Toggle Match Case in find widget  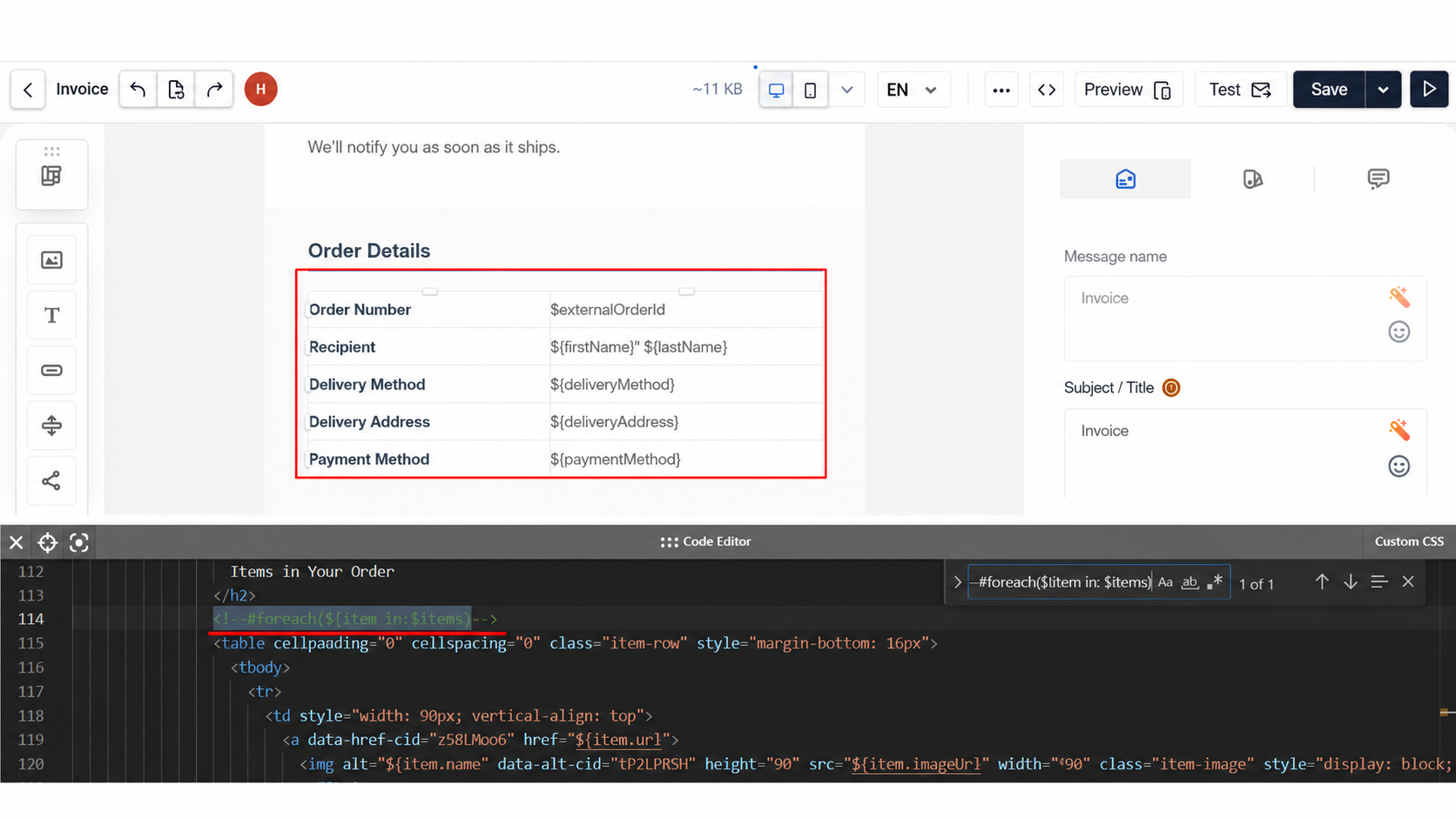click(1165, 582)
